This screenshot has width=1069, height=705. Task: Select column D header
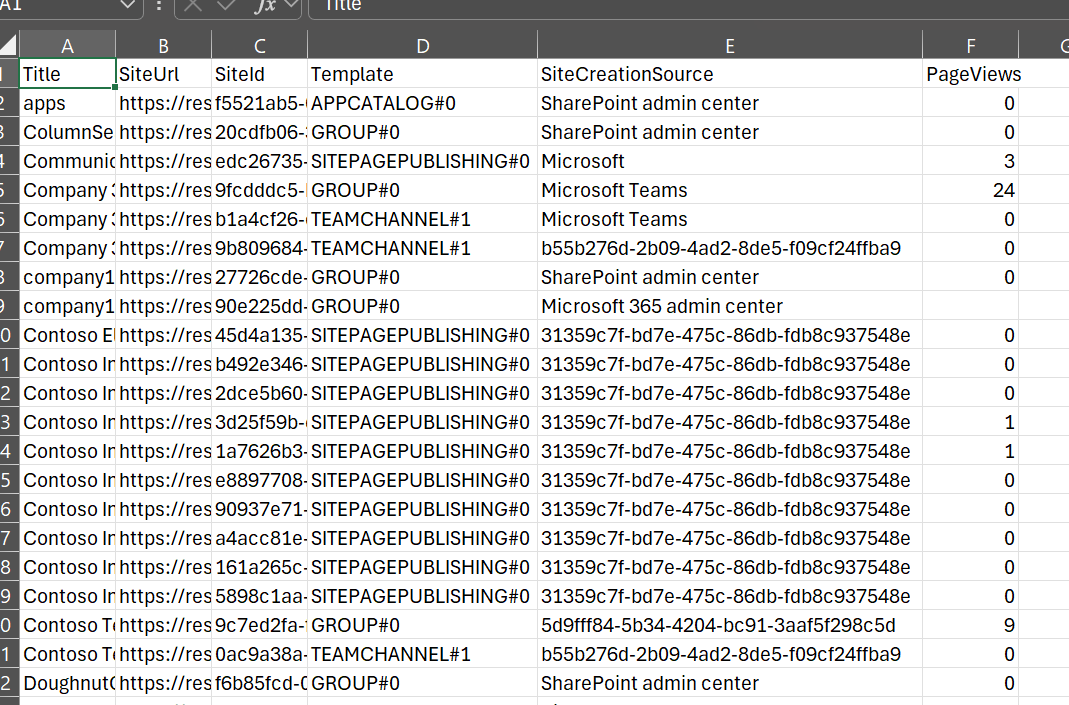pos(423,45)
